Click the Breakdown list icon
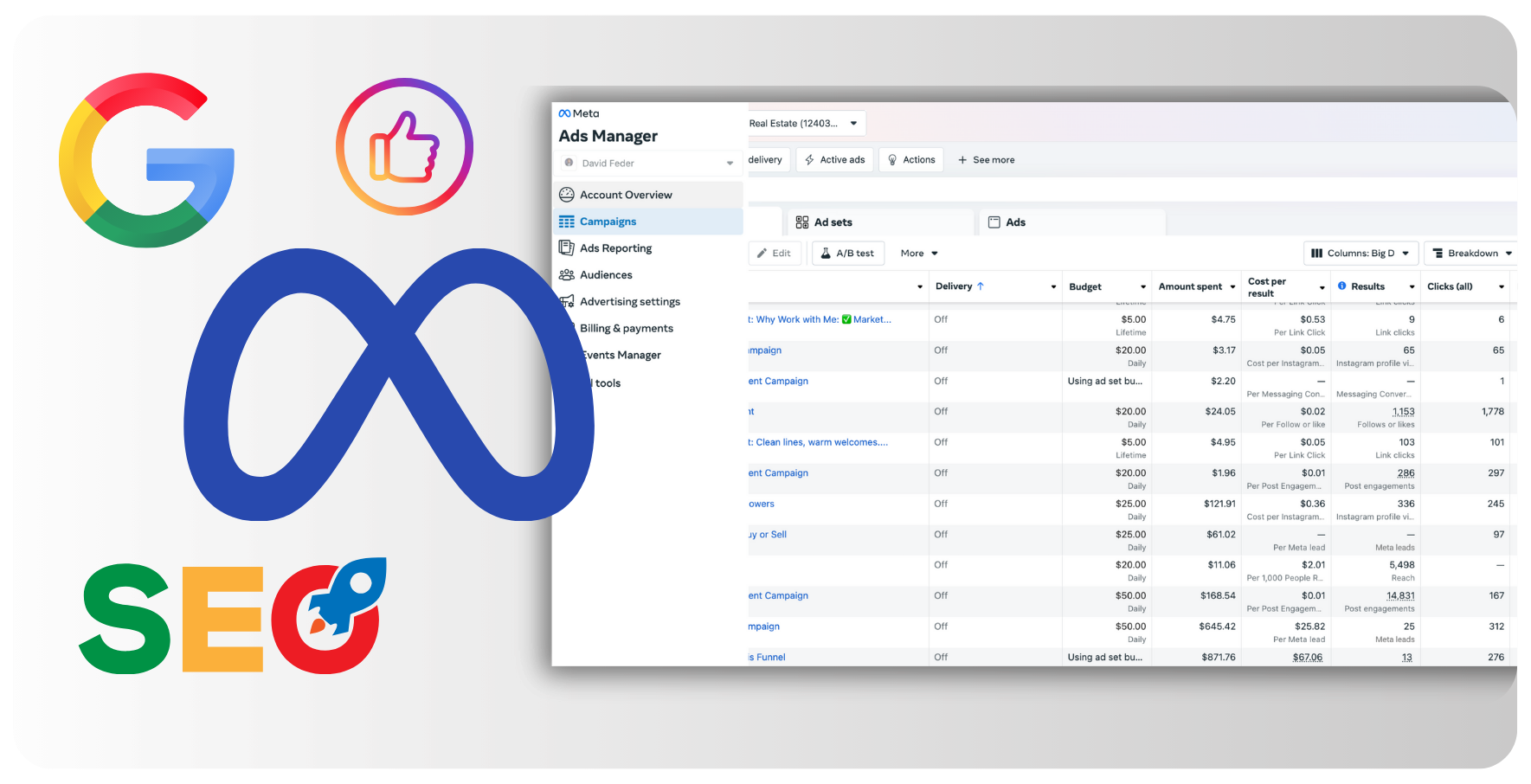 tap(1438, 254)
